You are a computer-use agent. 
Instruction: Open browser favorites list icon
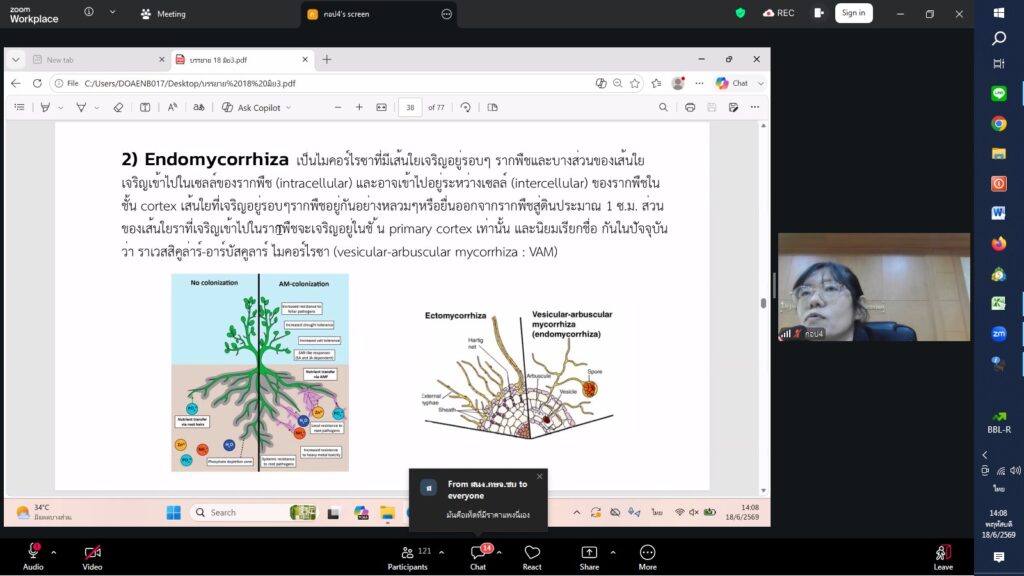click(x=656, y=84)
